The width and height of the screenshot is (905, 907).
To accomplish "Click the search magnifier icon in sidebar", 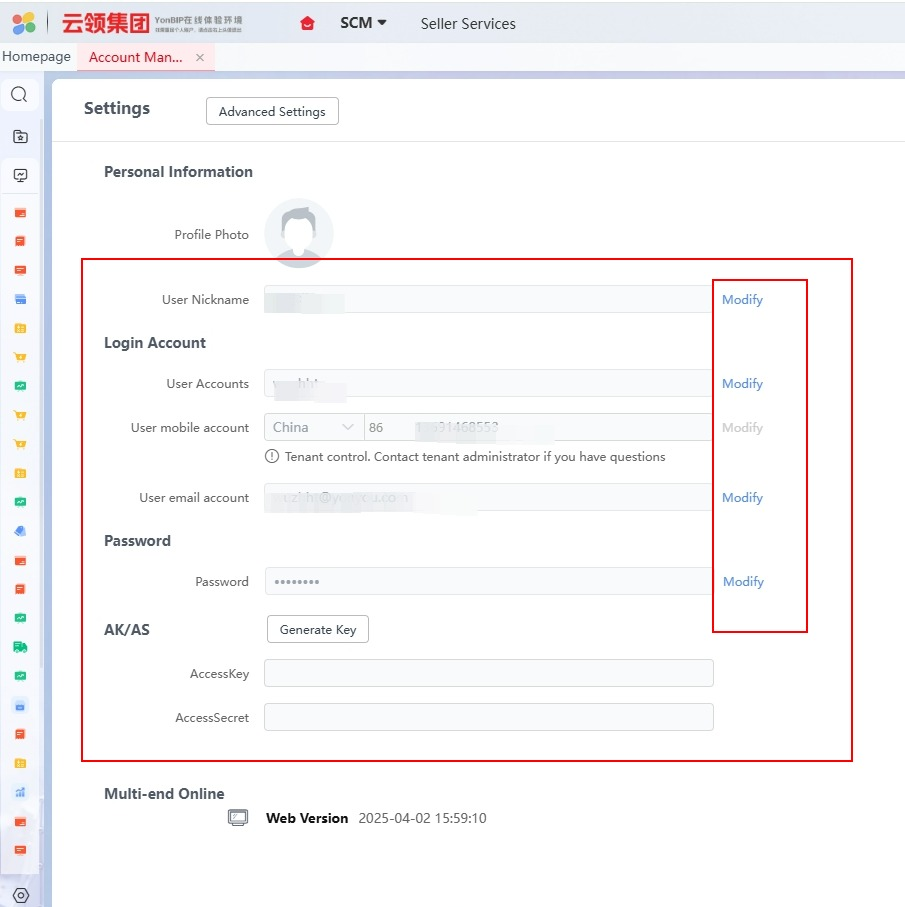I will (19, 95).
